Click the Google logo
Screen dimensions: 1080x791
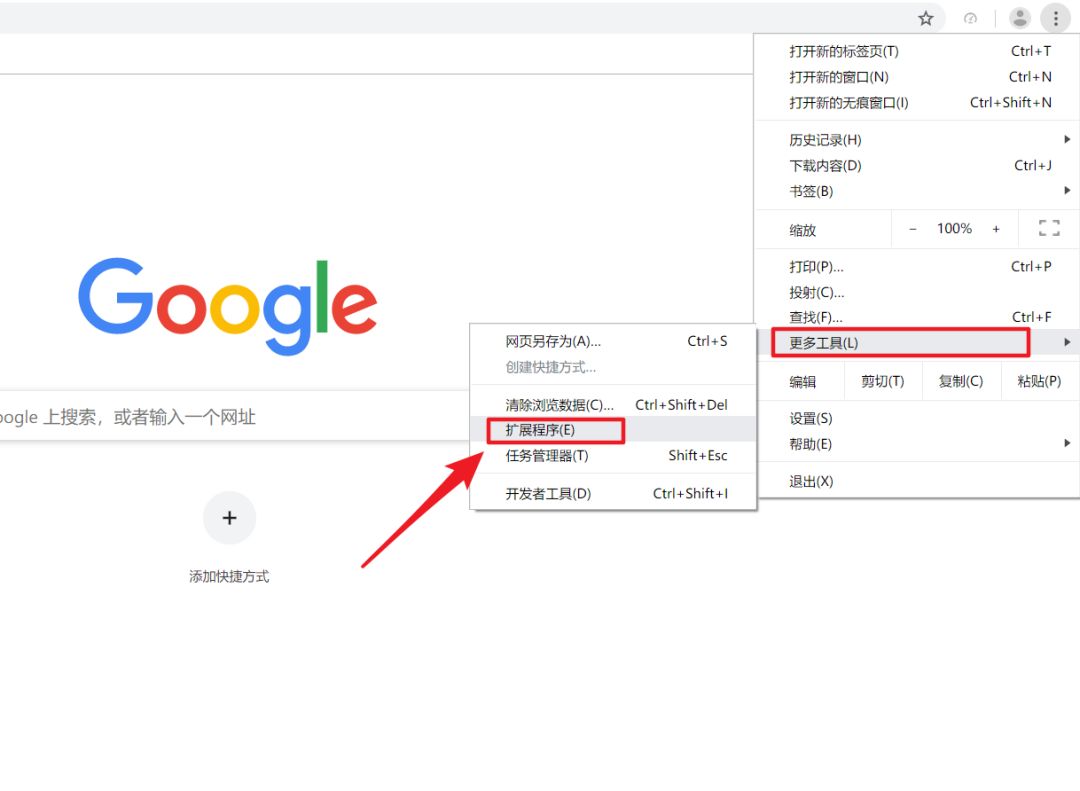pyautogui.click(x=228, y=307)
